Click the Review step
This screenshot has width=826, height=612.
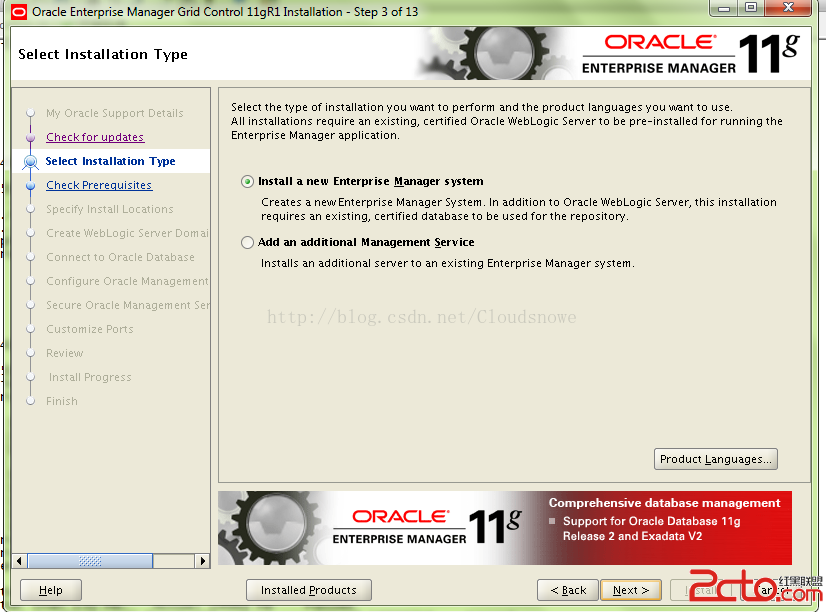[64, 353]
